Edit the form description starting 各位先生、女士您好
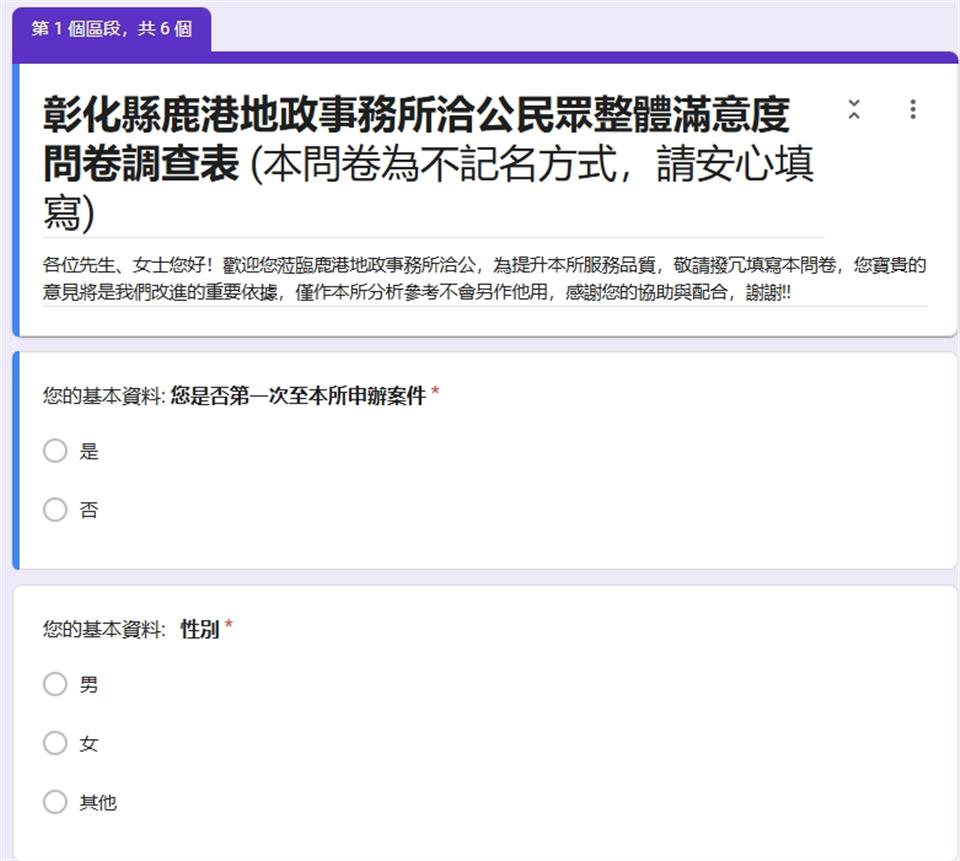Image resolution: width=960 pixels, height=861 pixels. pyautogui.click(x=484, y=279)
